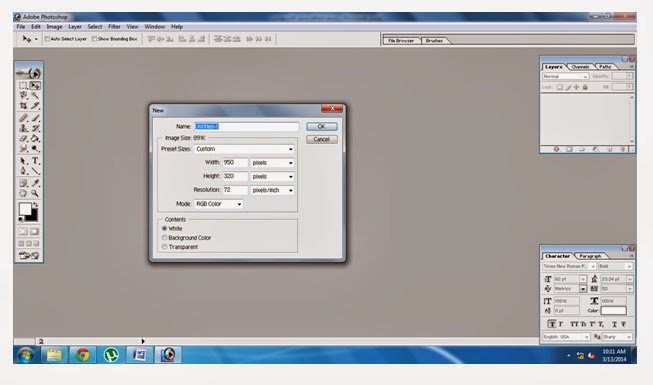Choose White contents radio button

164,228
